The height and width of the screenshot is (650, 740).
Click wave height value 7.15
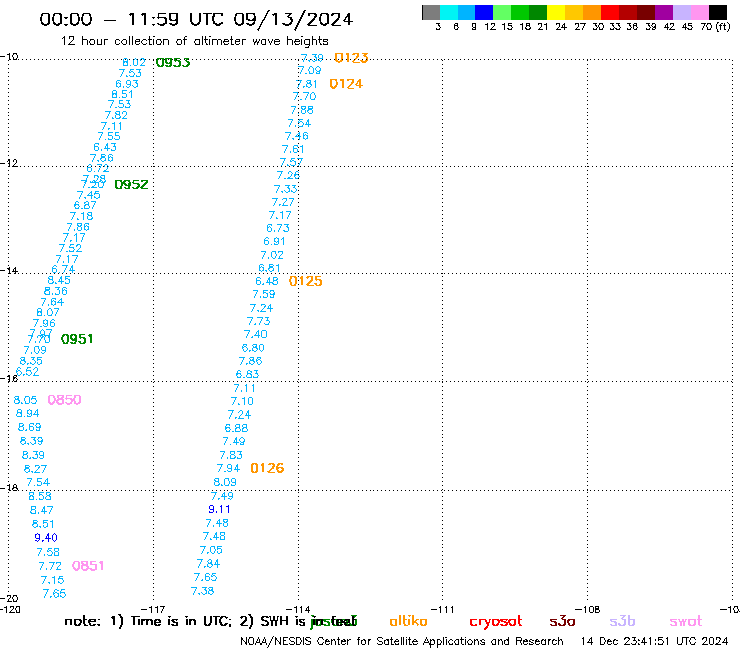[52, 580]
